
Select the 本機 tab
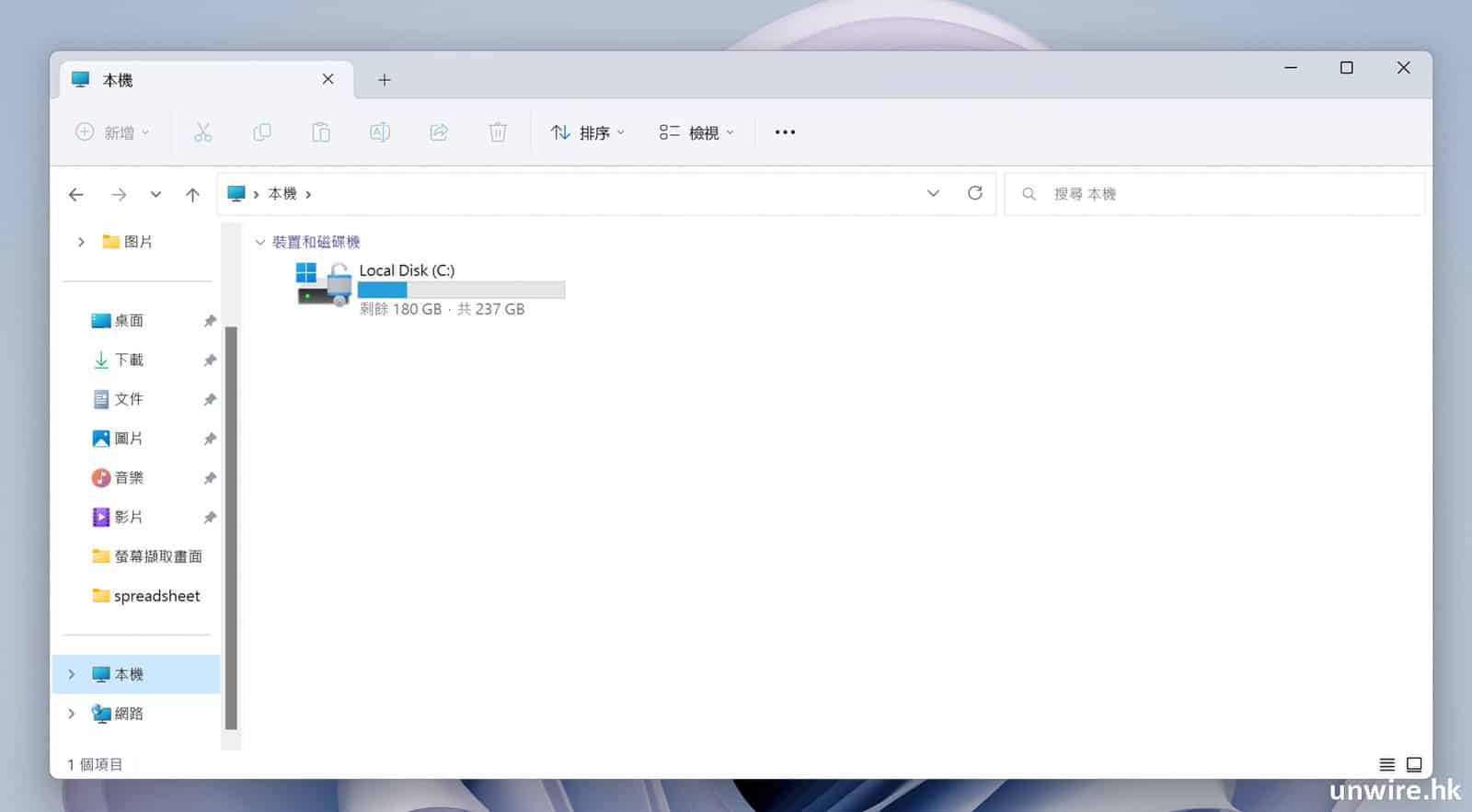(193, 80)
